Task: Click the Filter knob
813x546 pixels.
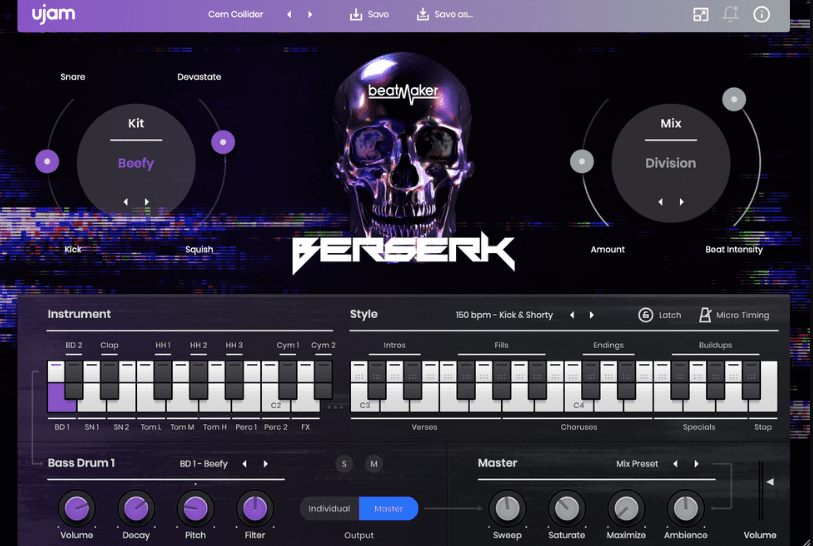Action: click(x=255, y=509)
